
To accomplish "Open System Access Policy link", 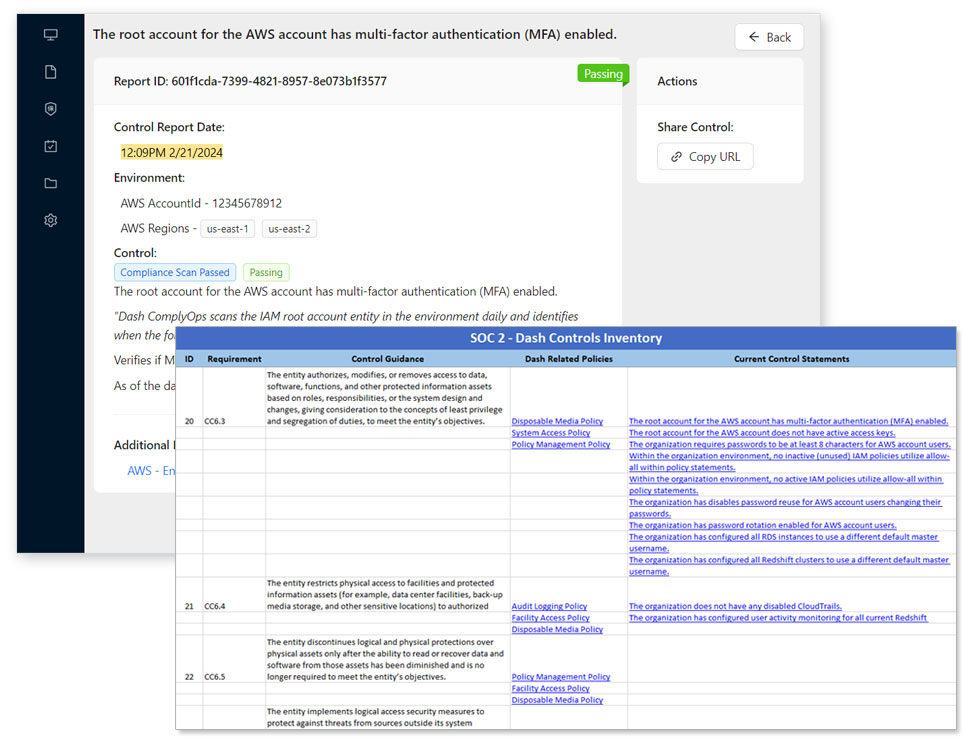I will pos(551,433).
